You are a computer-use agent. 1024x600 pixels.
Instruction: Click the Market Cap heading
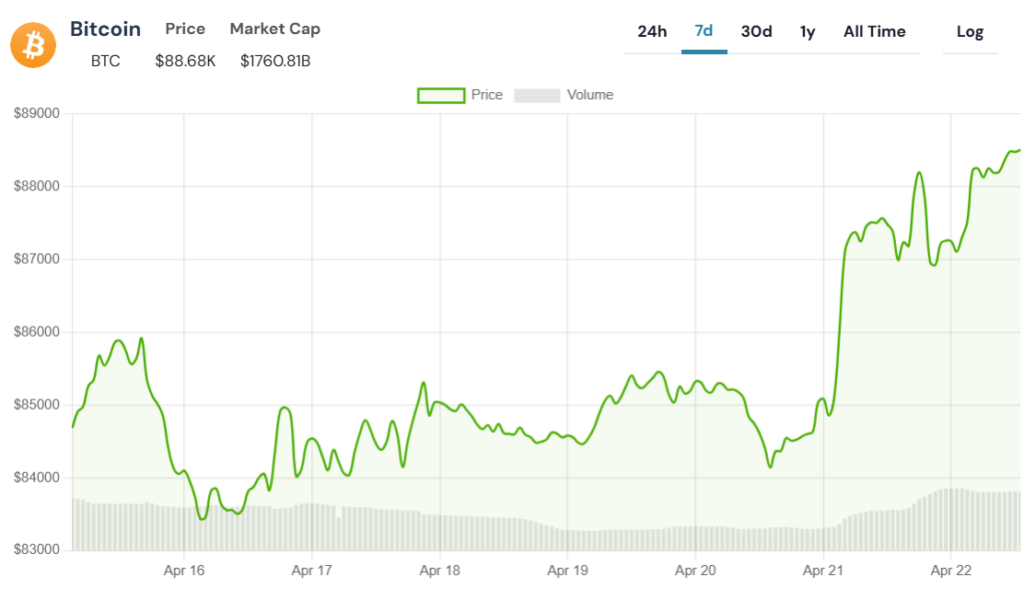(x=275, y=29)
